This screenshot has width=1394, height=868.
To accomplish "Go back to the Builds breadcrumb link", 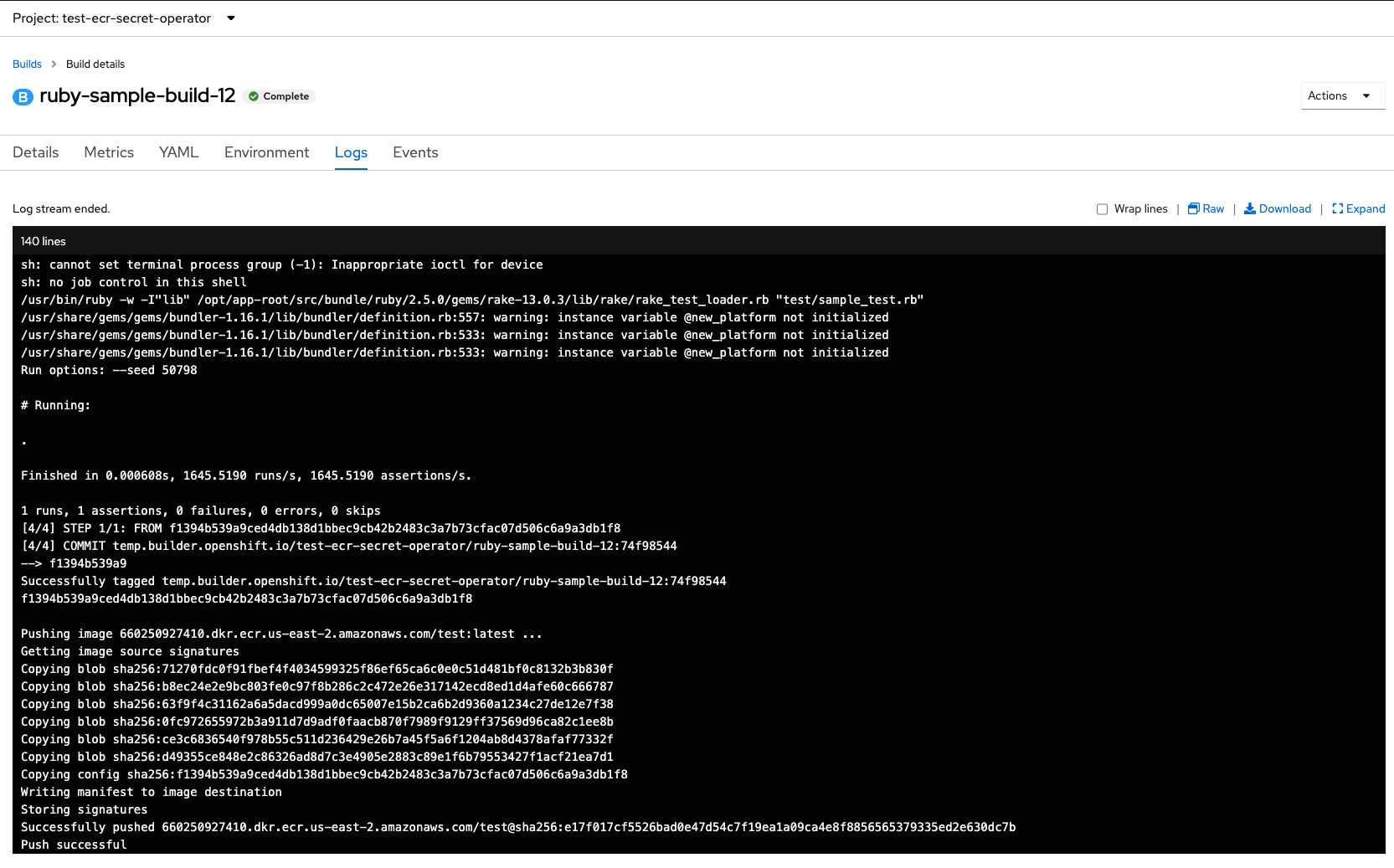I will [27, 64].
